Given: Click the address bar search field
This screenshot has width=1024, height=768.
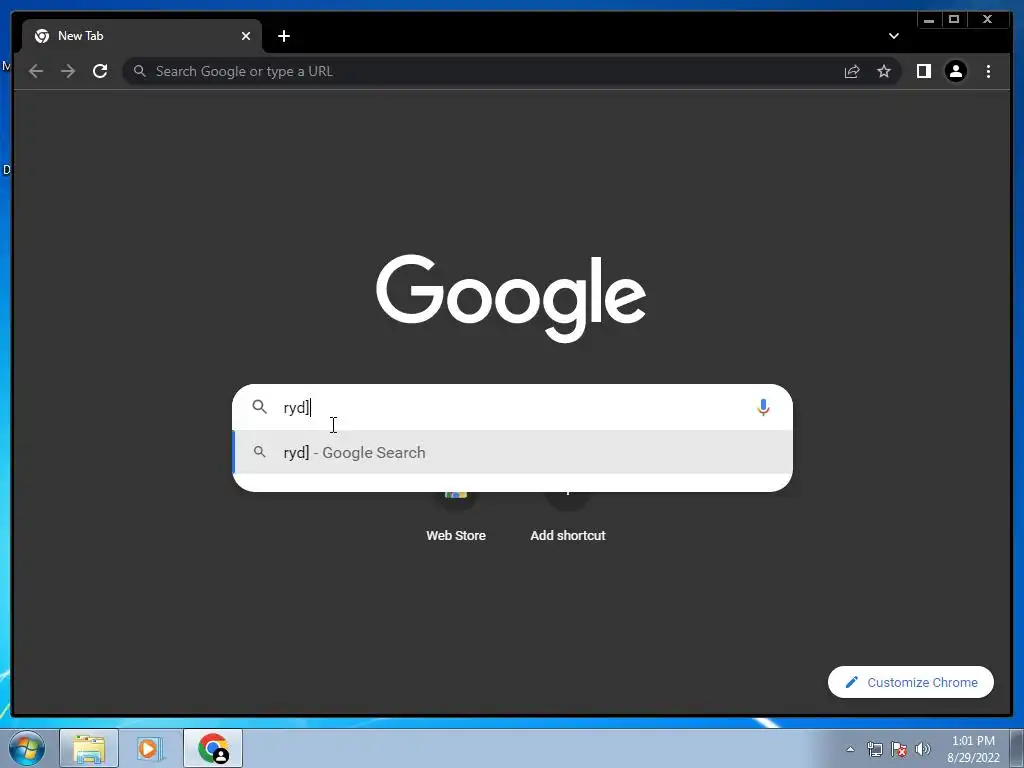Looking at the screenshot, I should click(x=483, y=71).
